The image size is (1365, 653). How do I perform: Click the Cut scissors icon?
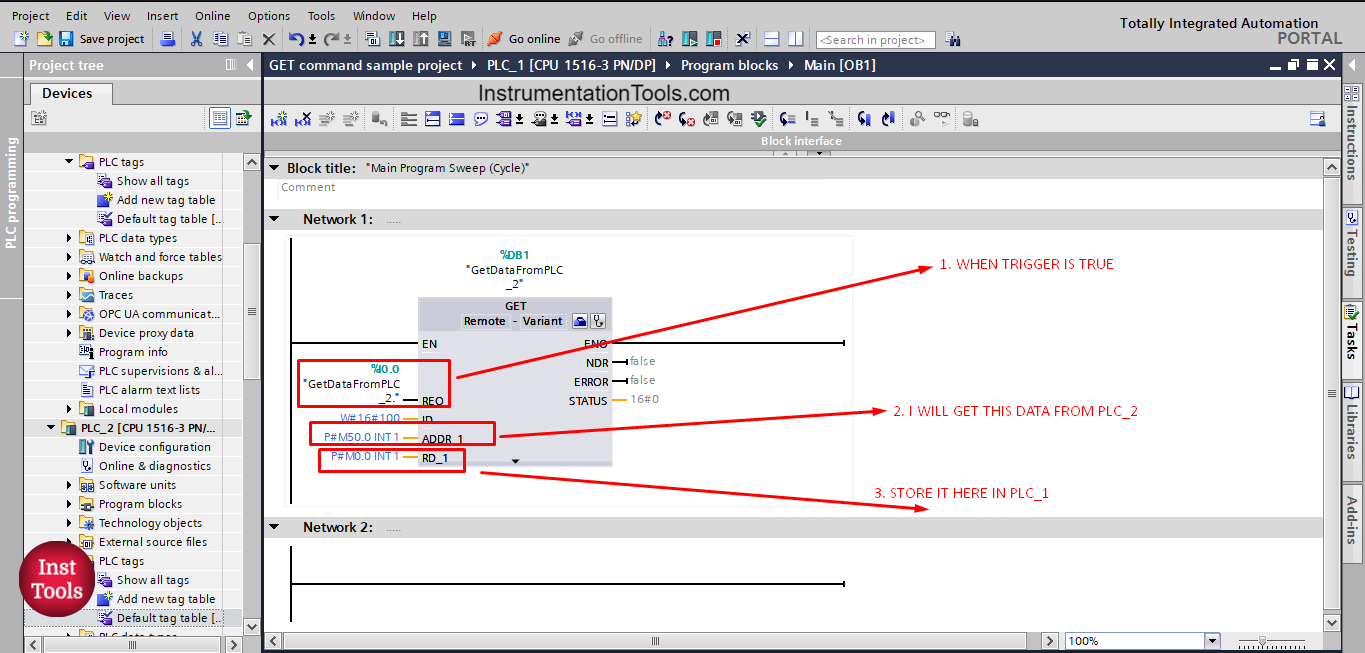(197, 39)
